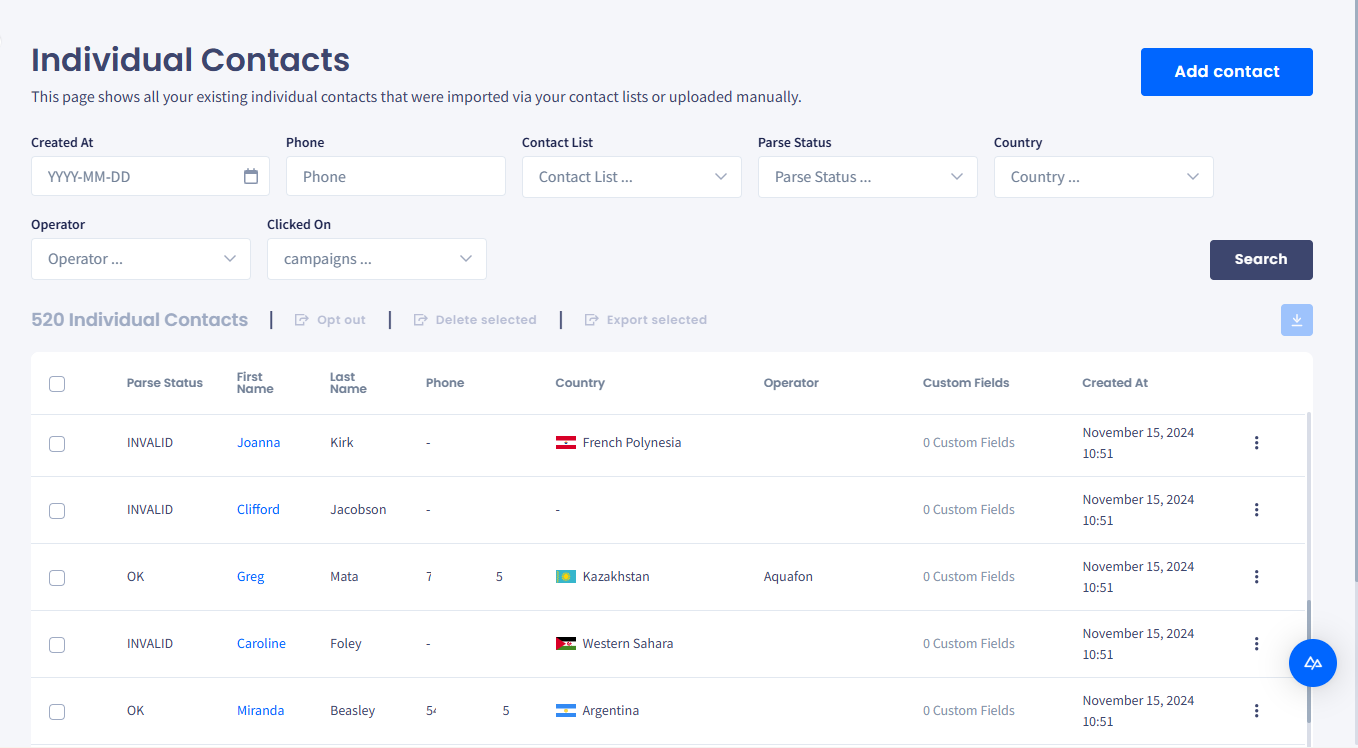
Task: Open the Joanna contact link
Action: click(258, 443)
